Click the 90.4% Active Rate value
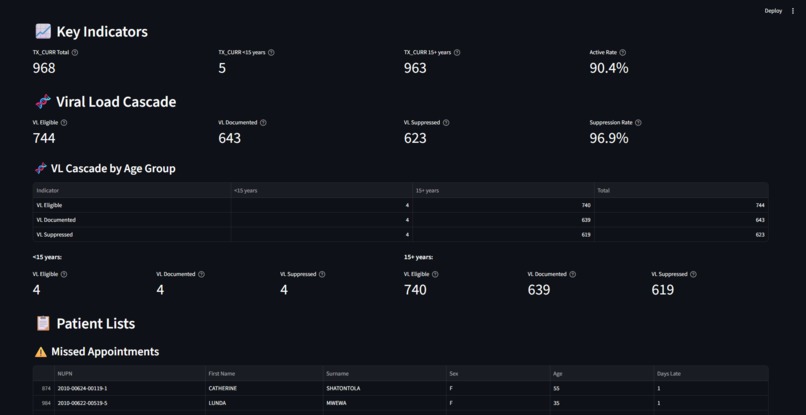The image size is (806, 415). tap(609, 68)
